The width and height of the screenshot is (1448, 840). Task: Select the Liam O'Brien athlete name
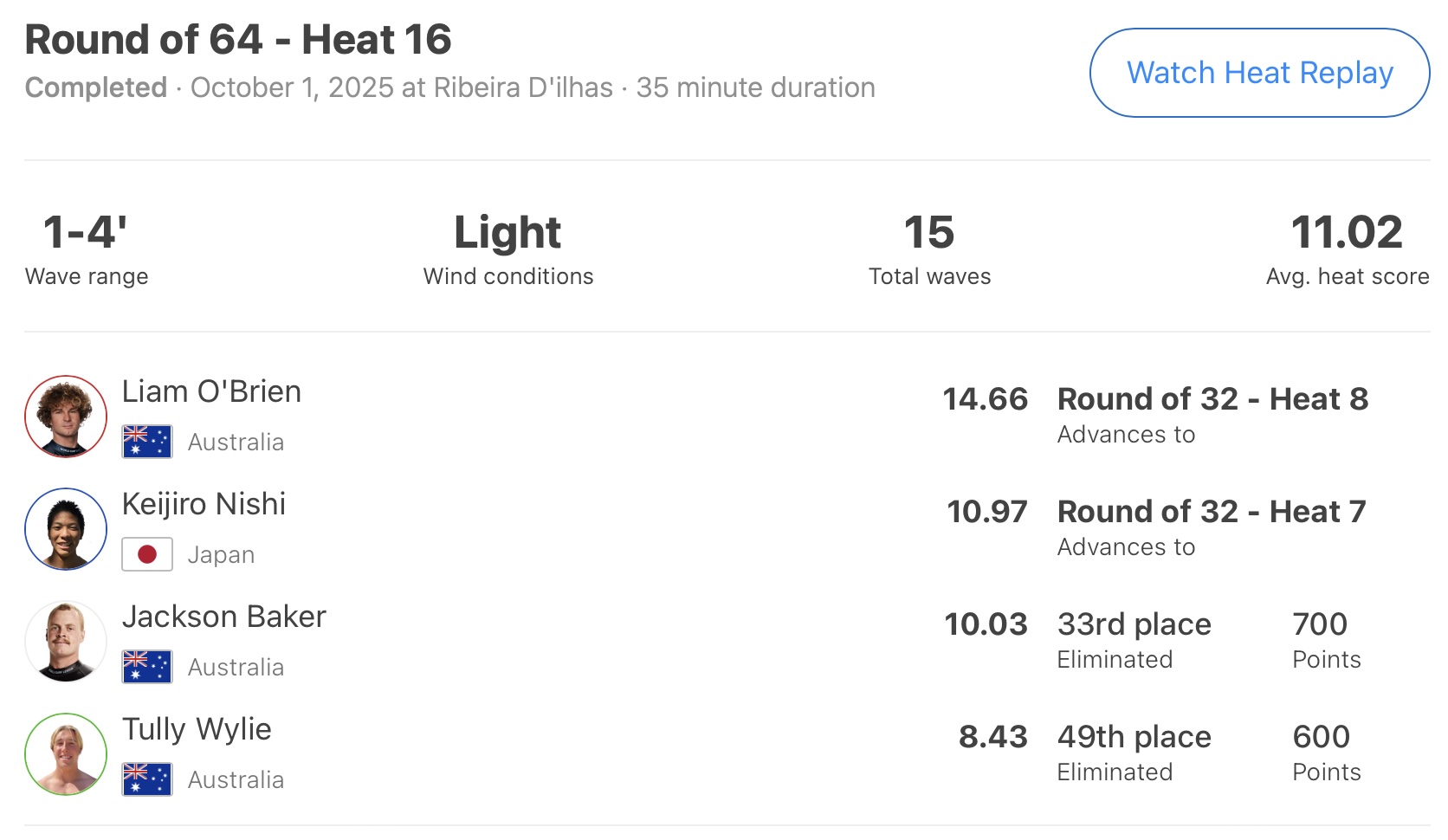[211, 391]
